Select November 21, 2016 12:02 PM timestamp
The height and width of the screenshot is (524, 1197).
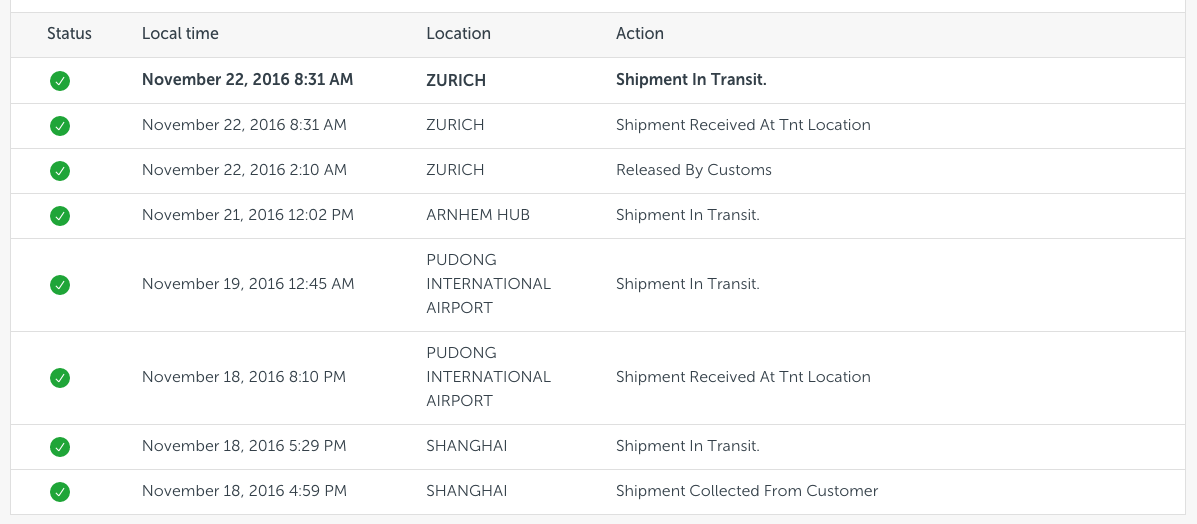248,215
